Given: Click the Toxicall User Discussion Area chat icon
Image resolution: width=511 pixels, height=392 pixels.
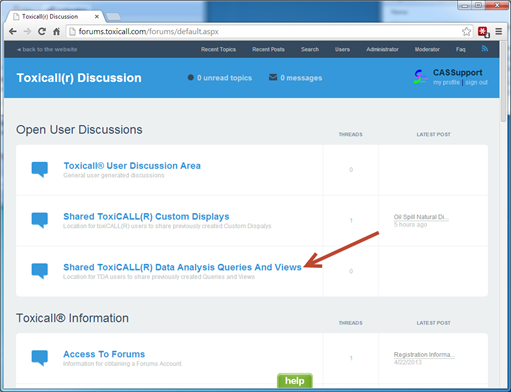Looking at the screenshot, I should point(40,170).
